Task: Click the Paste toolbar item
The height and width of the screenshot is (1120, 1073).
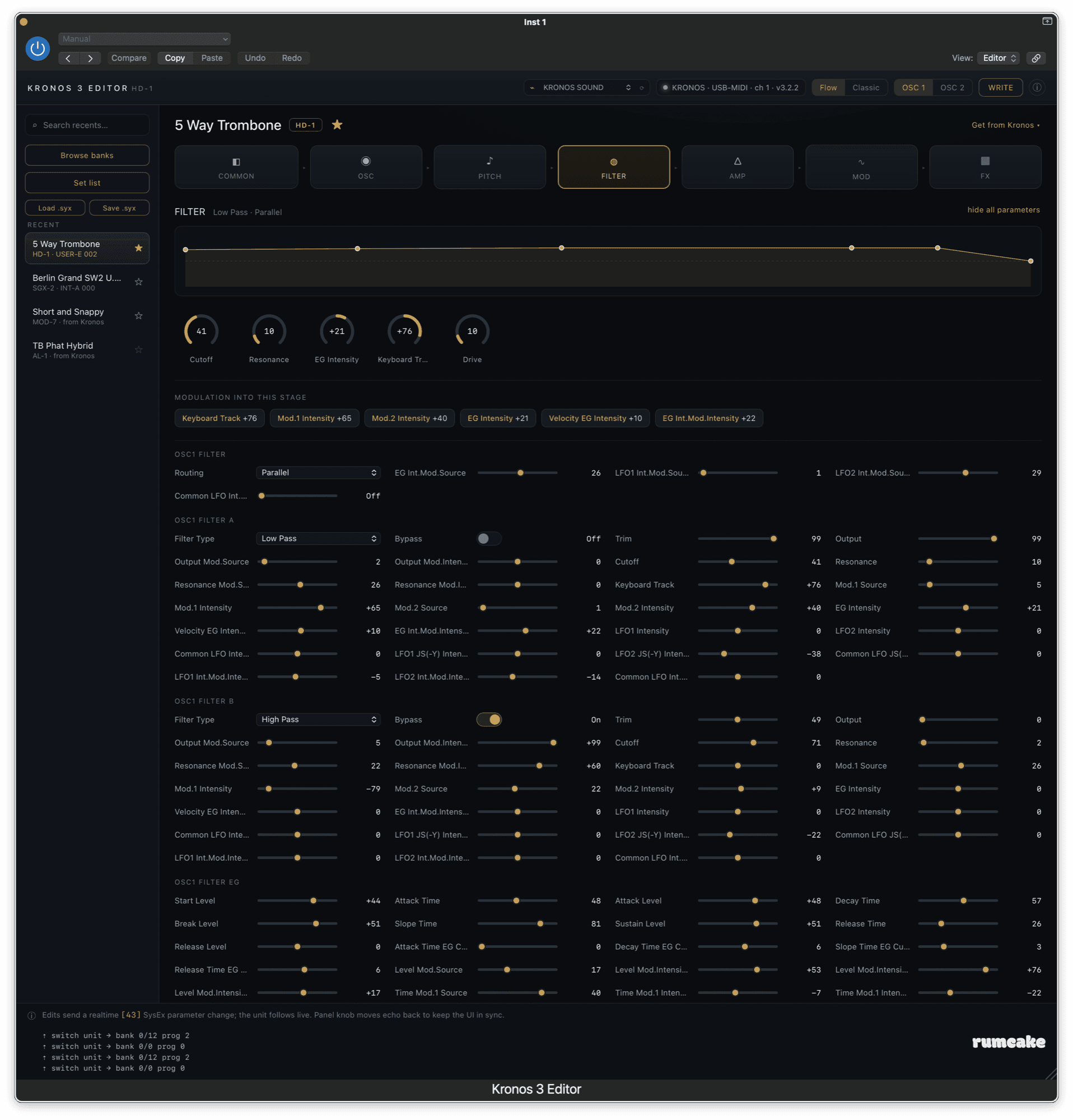Action: point(212,58)
